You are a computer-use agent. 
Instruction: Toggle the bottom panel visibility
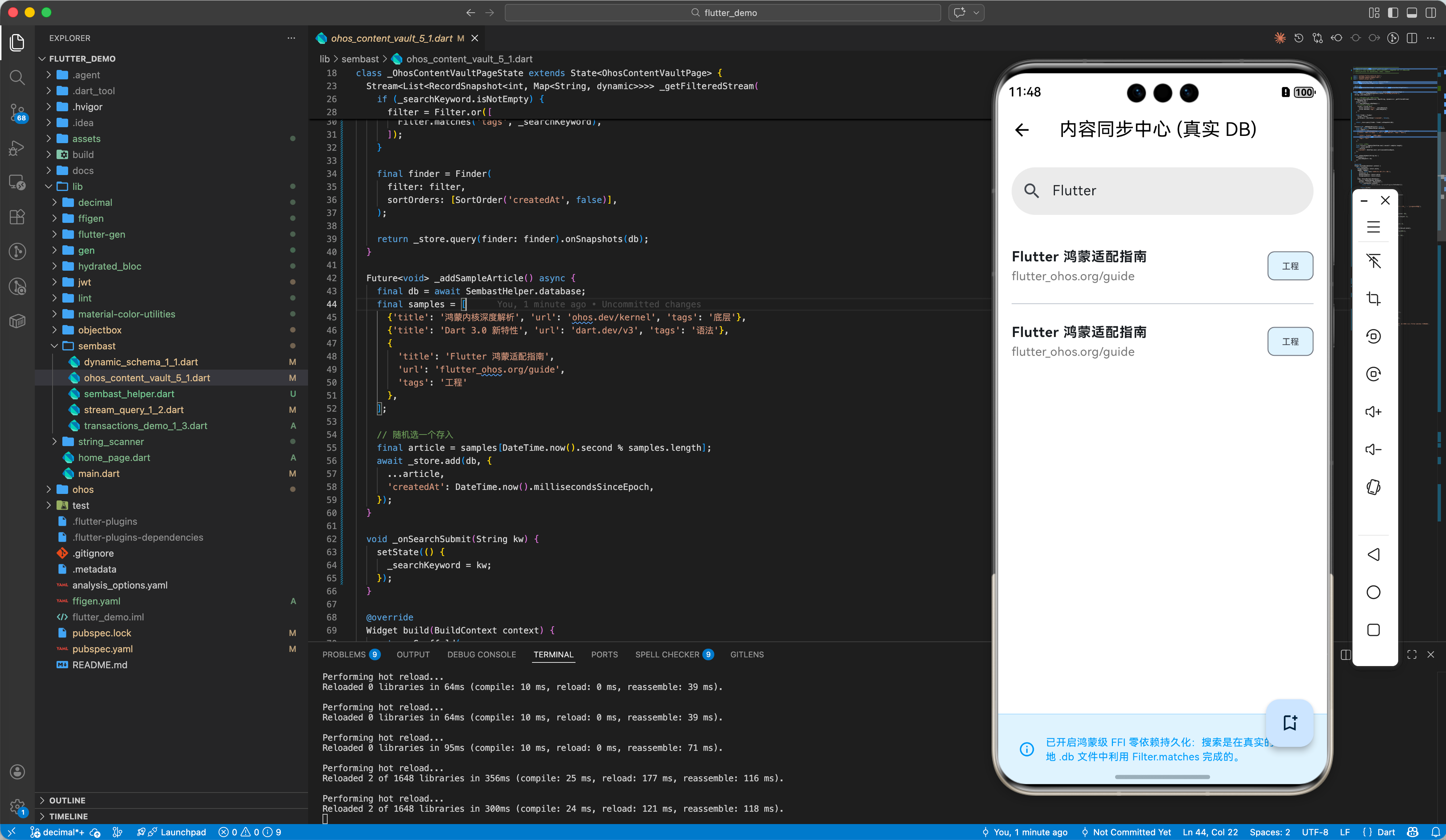click(x=1412, y=13)
